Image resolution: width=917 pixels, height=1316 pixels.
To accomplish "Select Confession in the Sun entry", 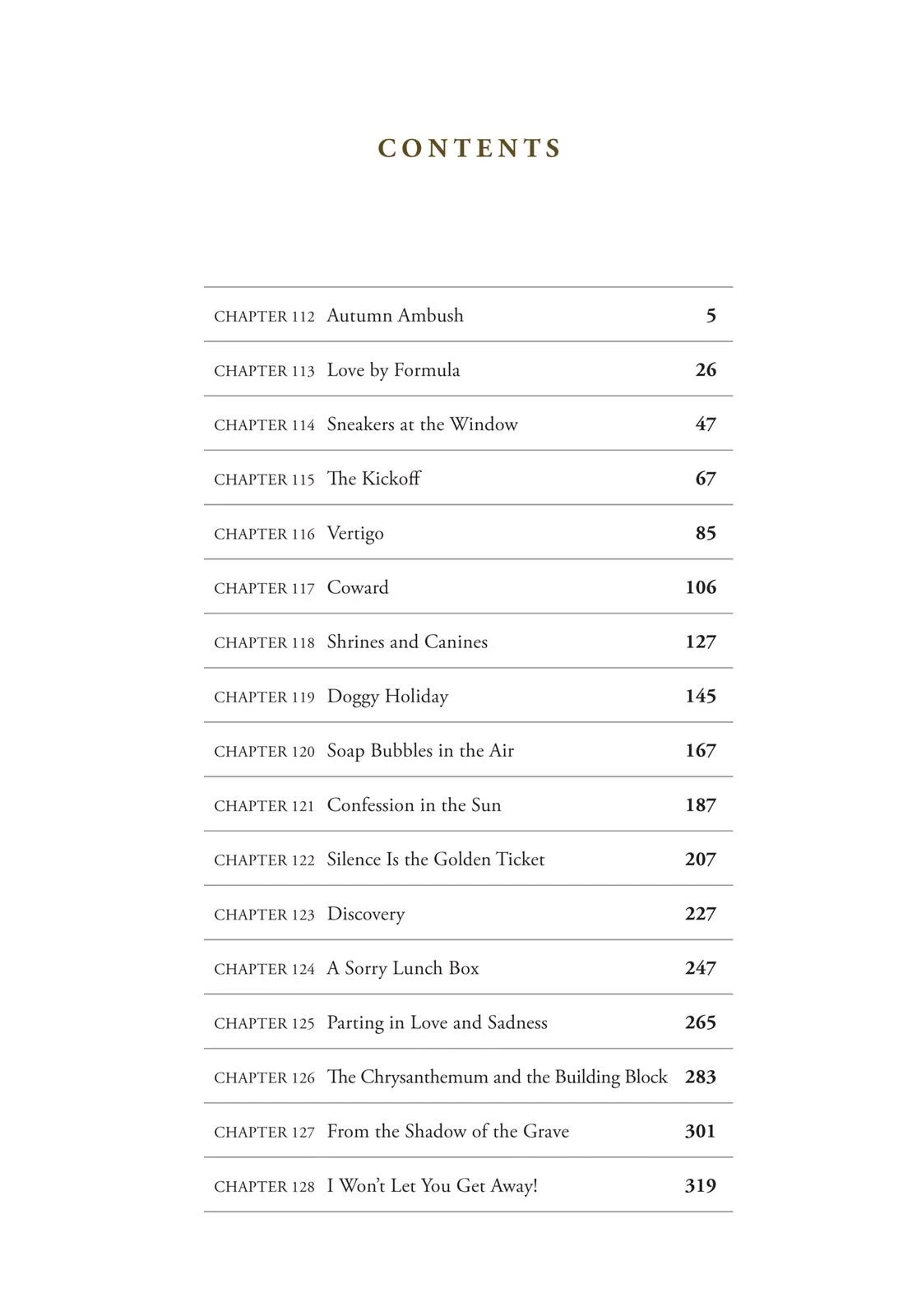I will (x=468, y=804).
